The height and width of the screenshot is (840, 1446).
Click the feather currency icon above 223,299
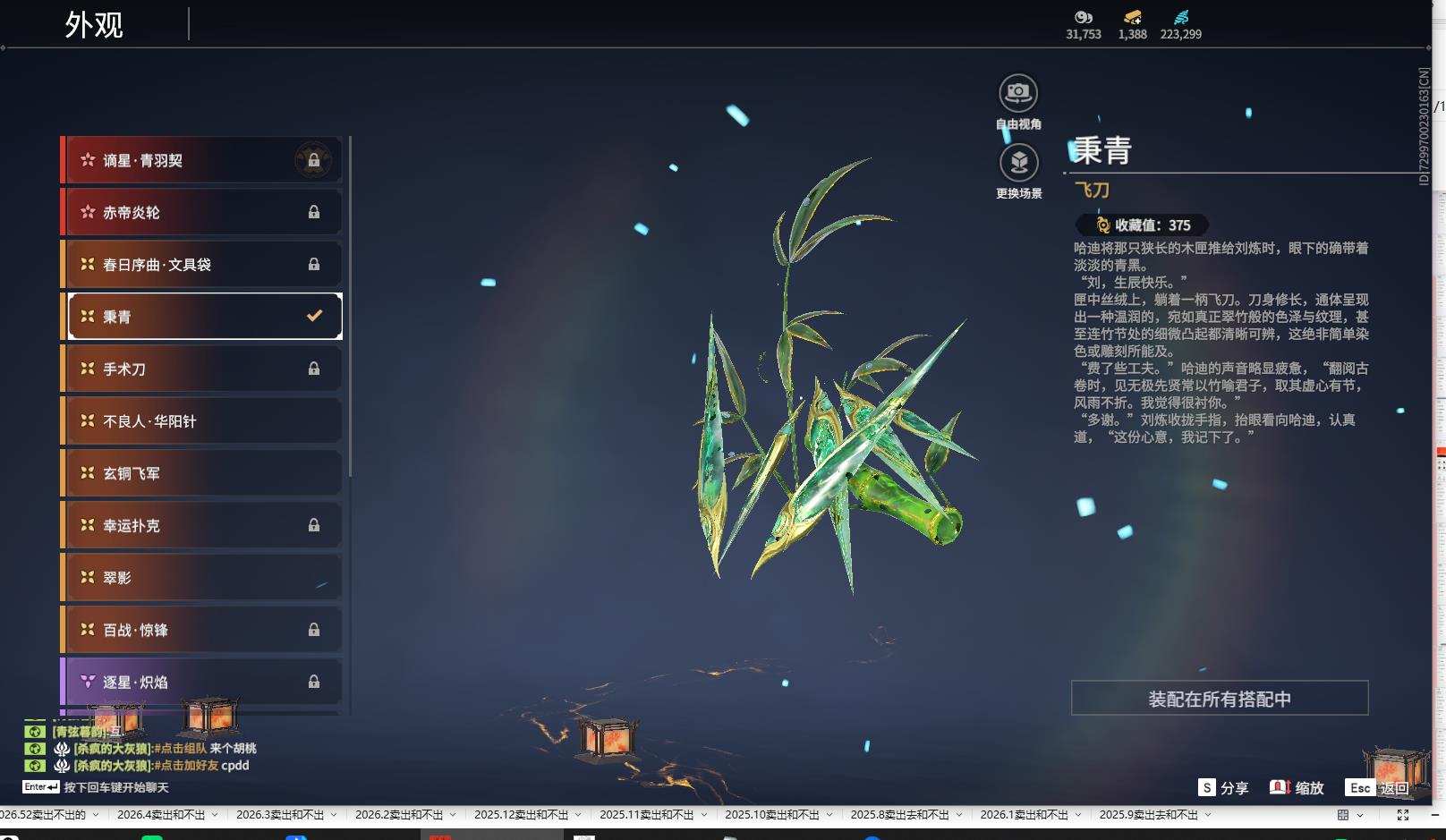(x=1181, y=17)
